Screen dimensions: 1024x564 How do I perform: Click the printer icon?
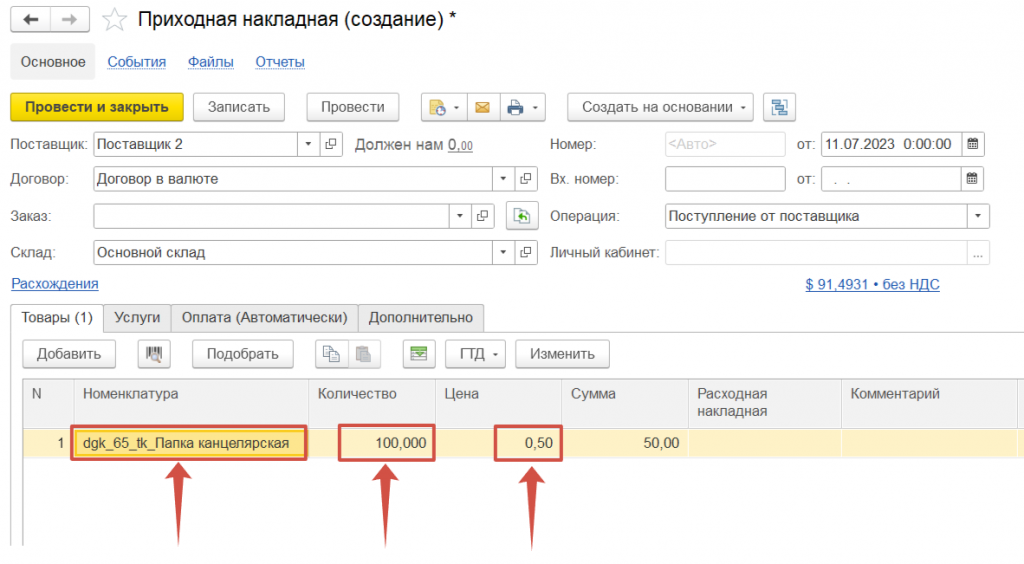(x=515, y=107)
